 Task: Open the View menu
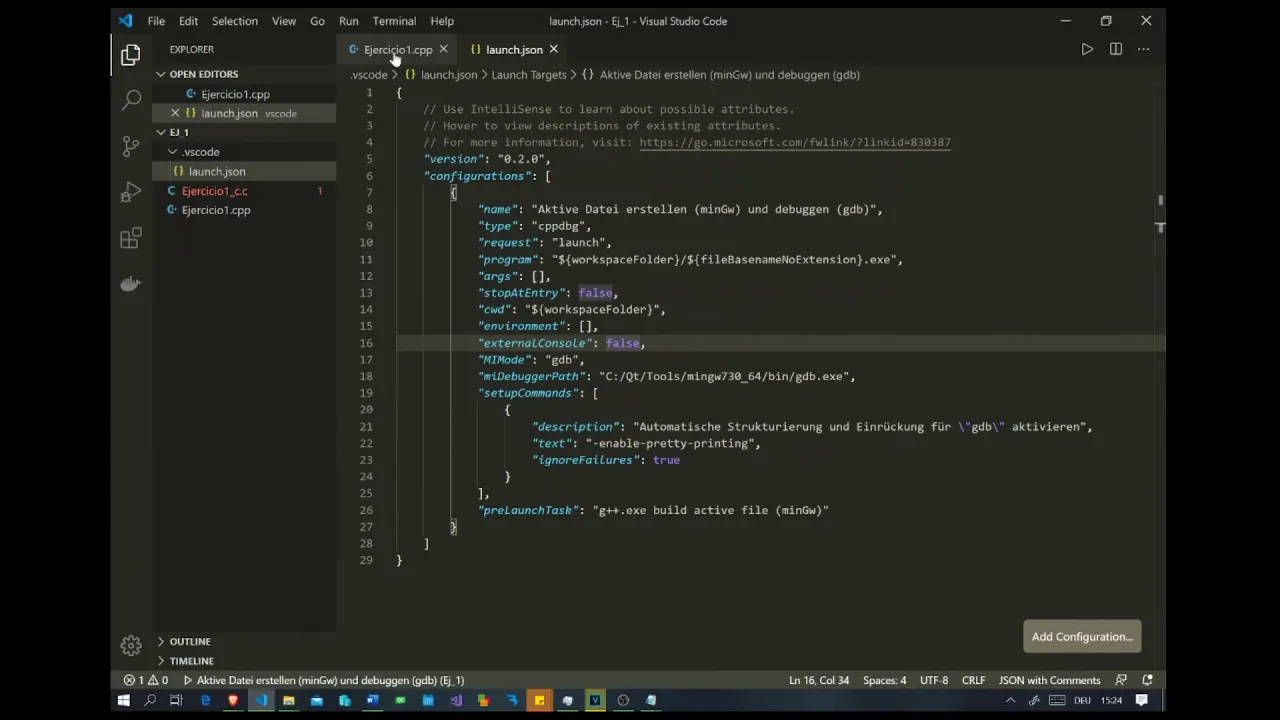click(284, 21)
